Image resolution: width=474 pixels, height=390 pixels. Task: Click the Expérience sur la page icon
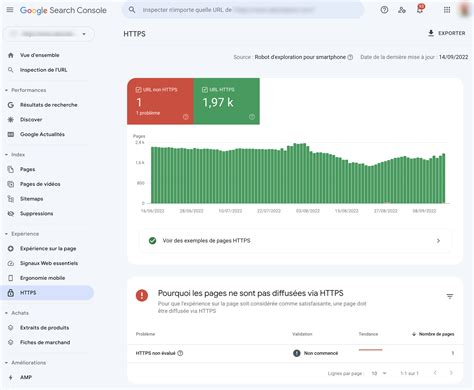click(11, 249)
